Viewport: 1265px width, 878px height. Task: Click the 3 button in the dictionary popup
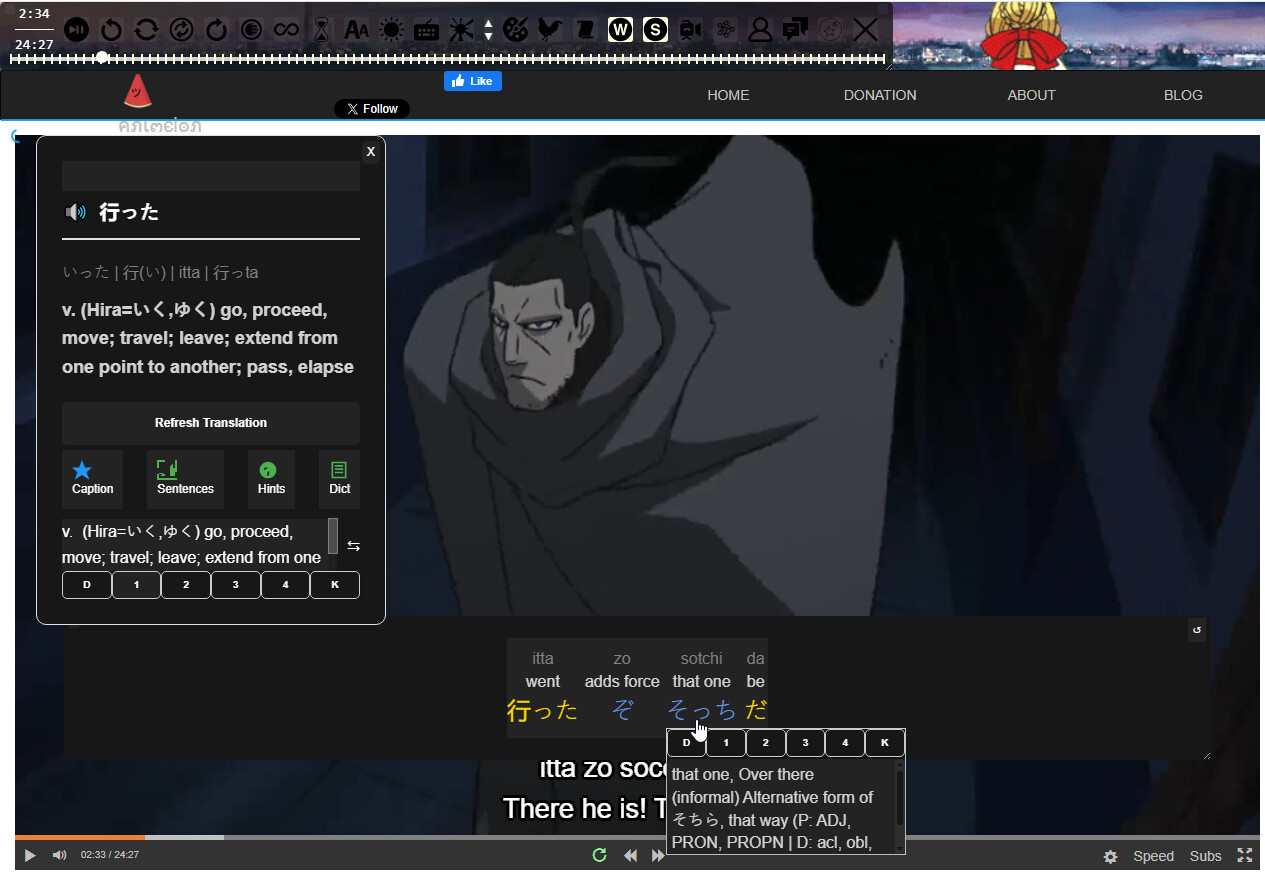(236, 585)
